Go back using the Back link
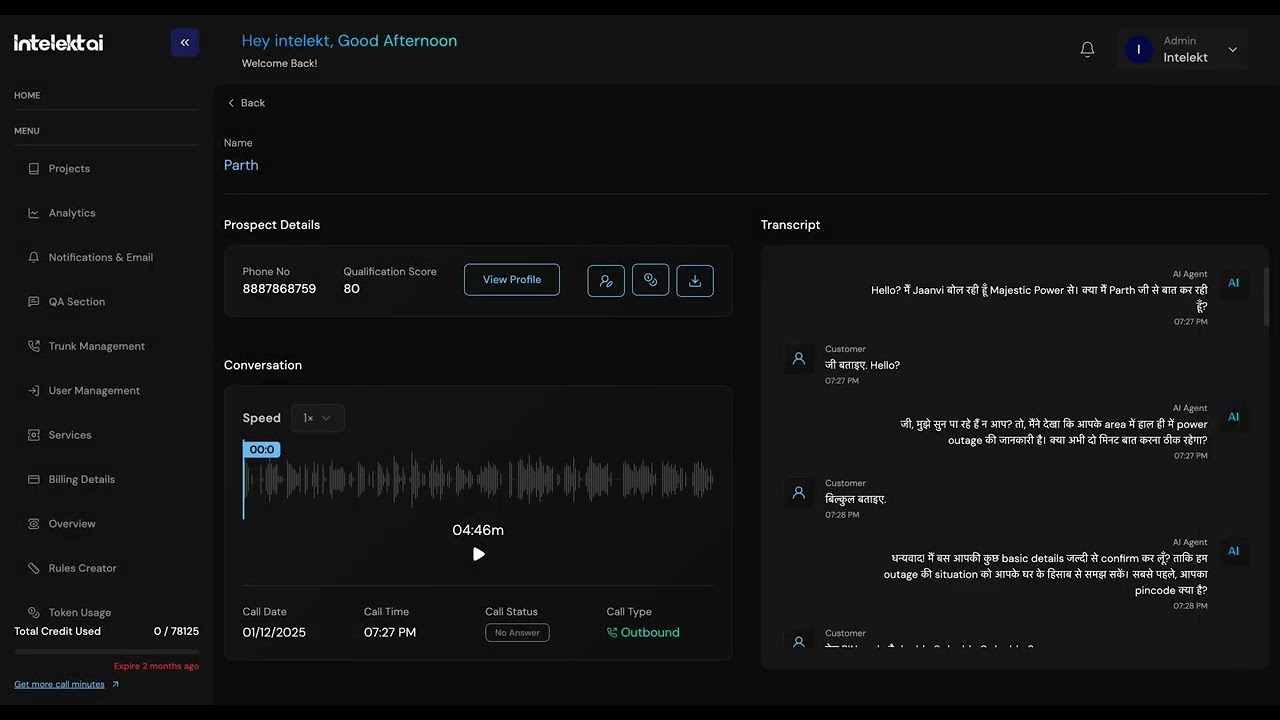 tap(246, 103)
